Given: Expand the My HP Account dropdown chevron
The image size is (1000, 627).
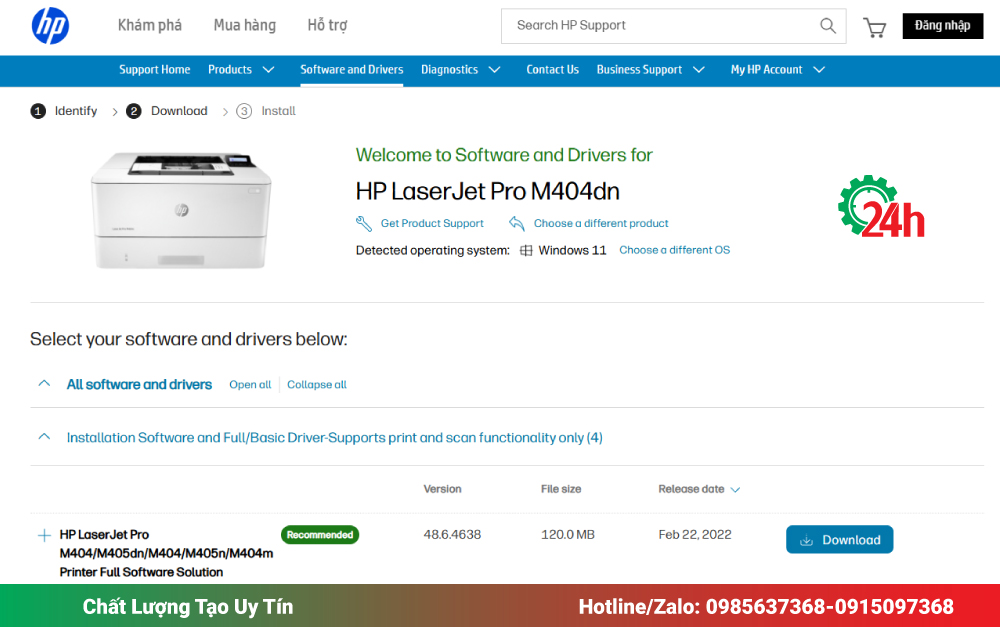Looking at the screenshot, I should (820, 70).
